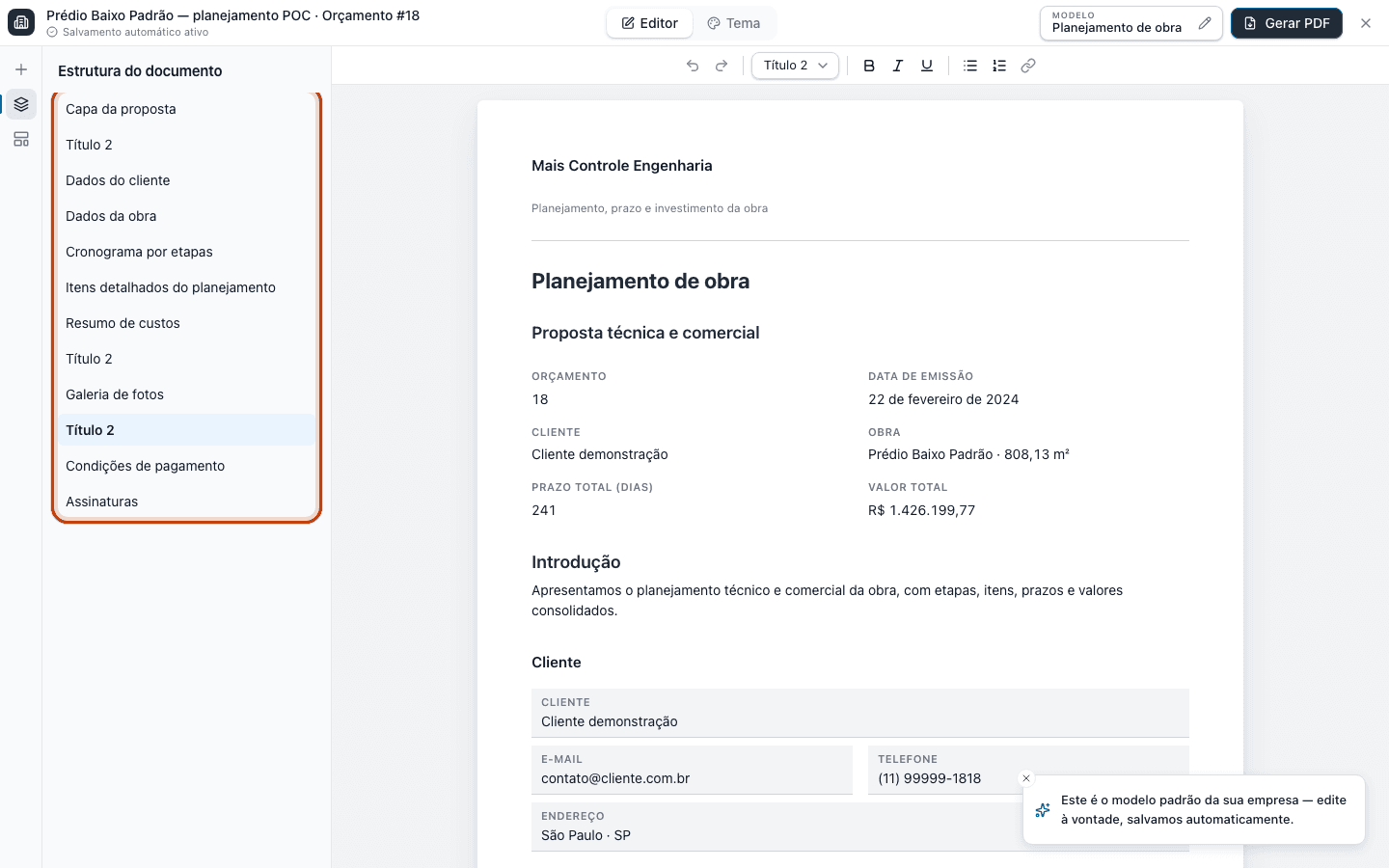Viewport: 1389px width, 868px height.
Task: Click the Planejamento, prazo e investimento da obra tagline
Action: tap(650, 208)
